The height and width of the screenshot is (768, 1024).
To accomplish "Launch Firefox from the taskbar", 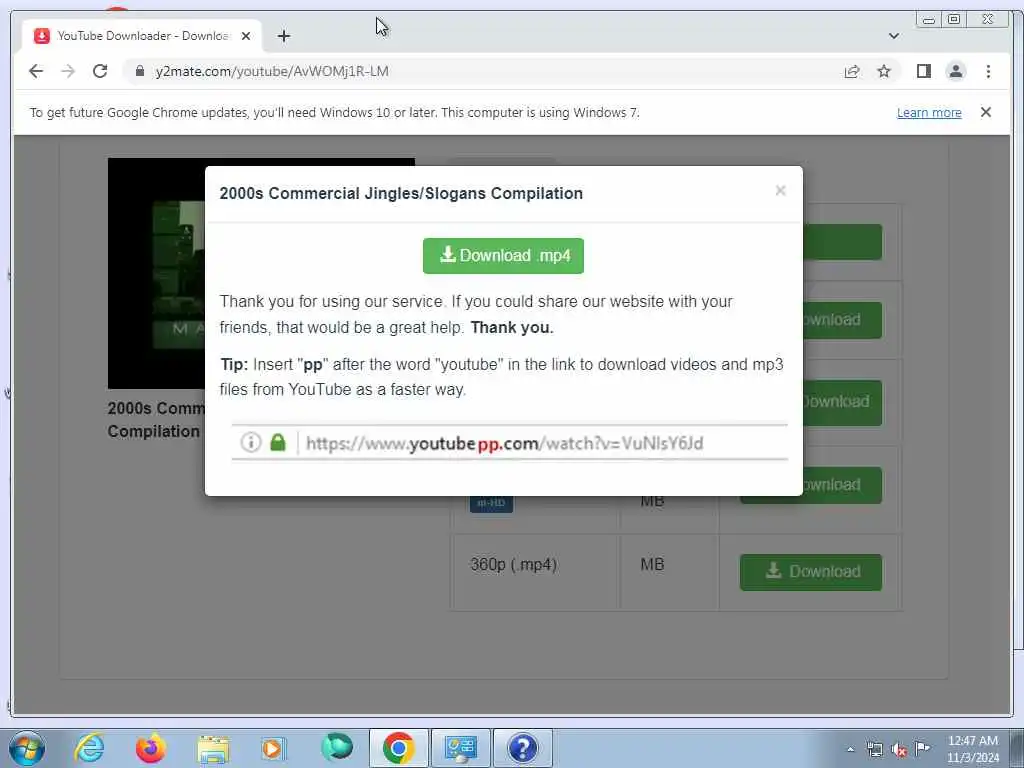I will 150,748.
